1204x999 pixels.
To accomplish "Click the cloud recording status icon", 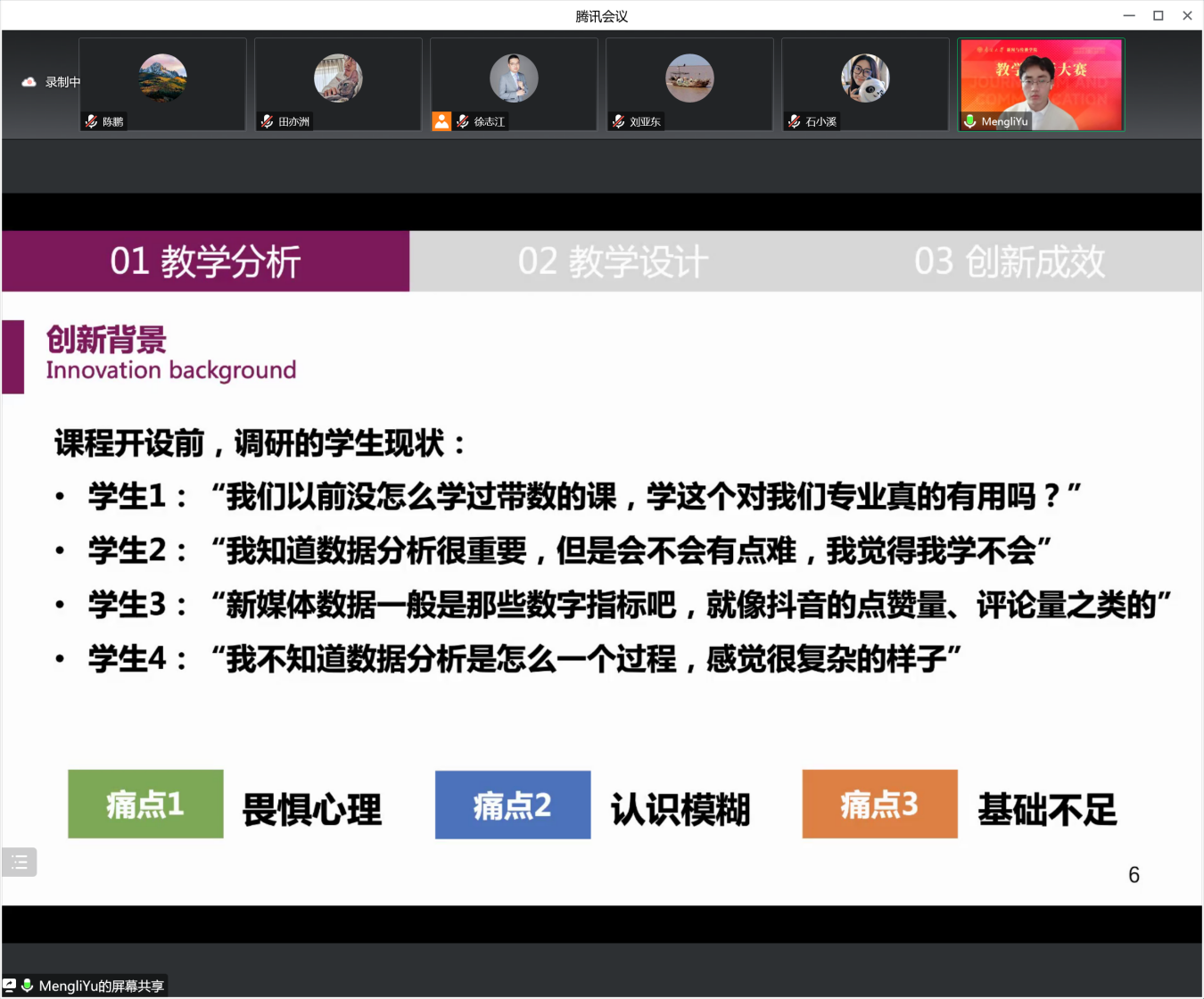I will (x=29, y=82).
